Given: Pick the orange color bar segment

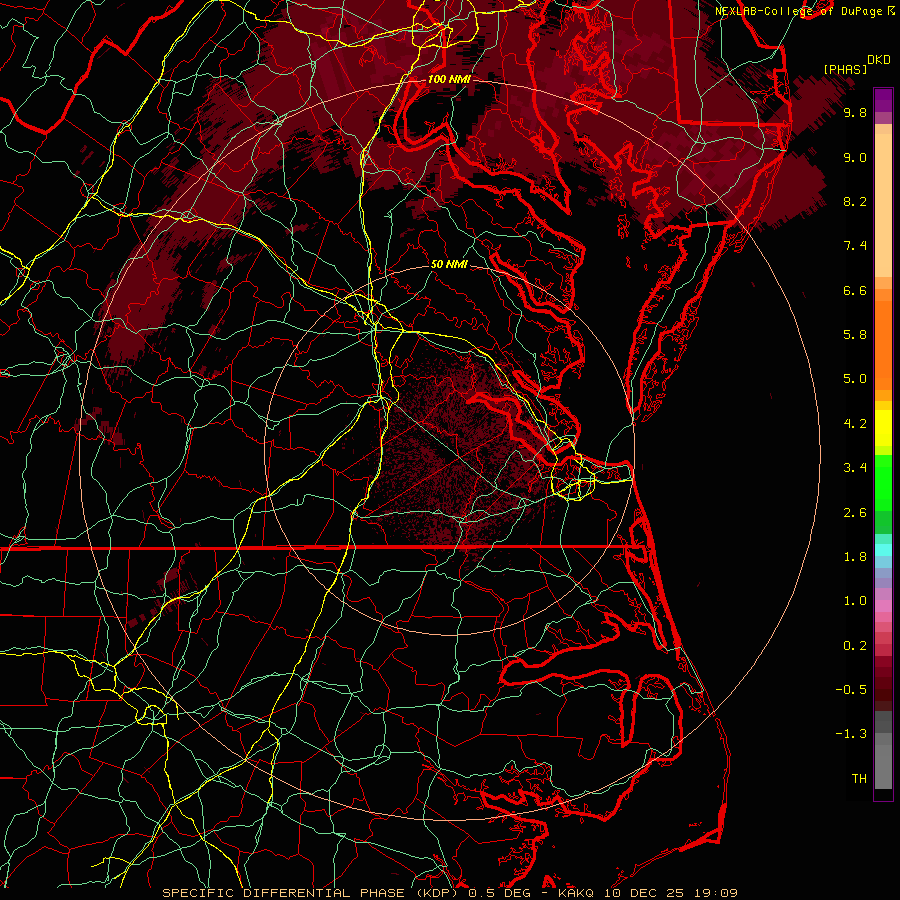Looking at the screenshot, I should click(x=883, y=345).
